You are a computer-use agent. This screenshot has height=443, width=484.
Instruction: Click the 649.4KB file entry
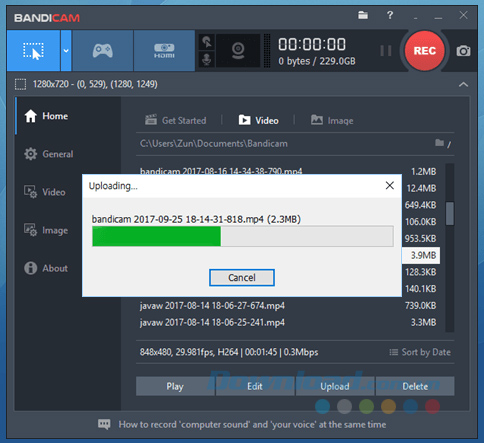(x=421, y=205)
